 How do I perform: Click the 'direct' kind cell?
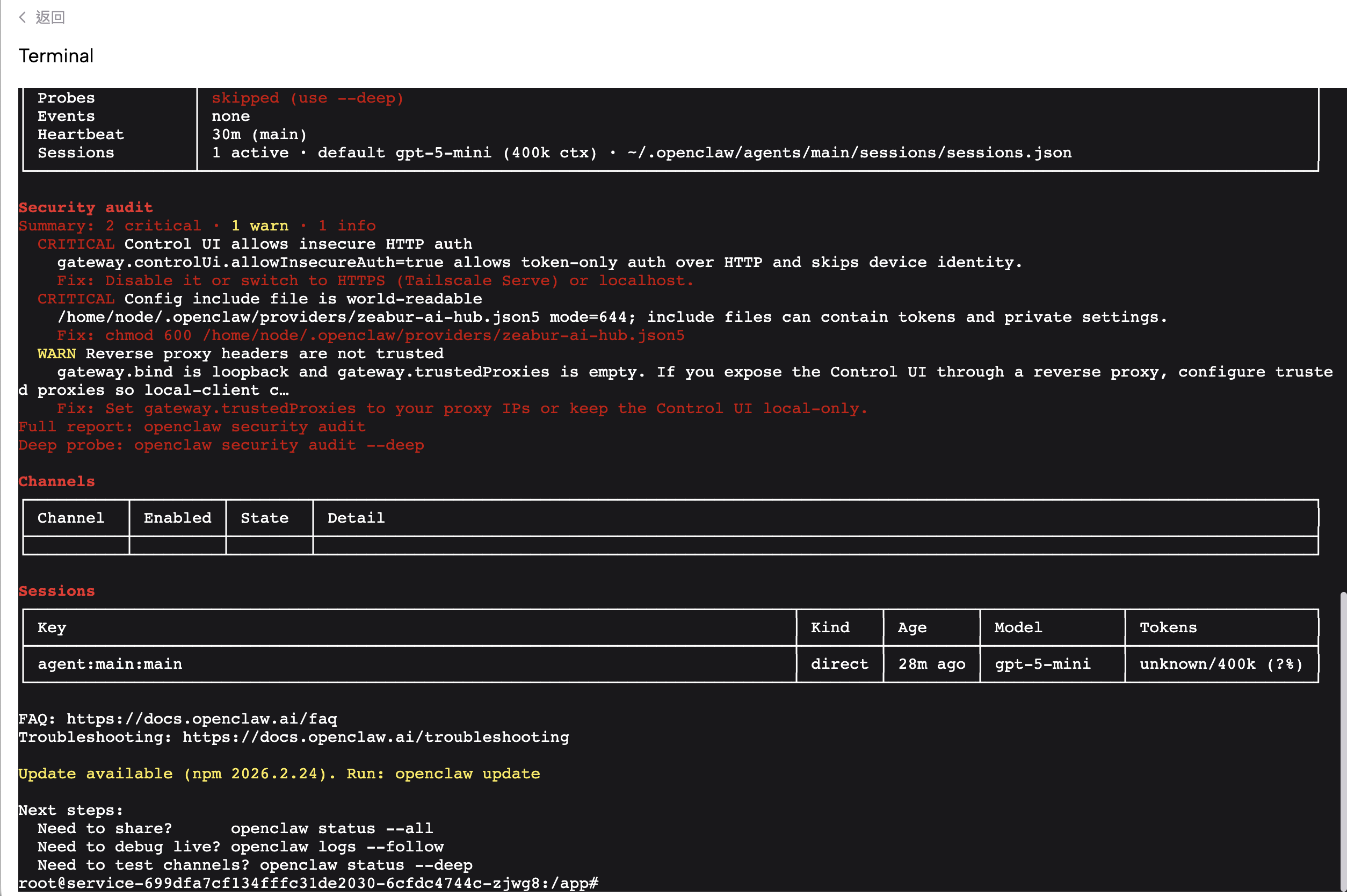pos(839,663)
